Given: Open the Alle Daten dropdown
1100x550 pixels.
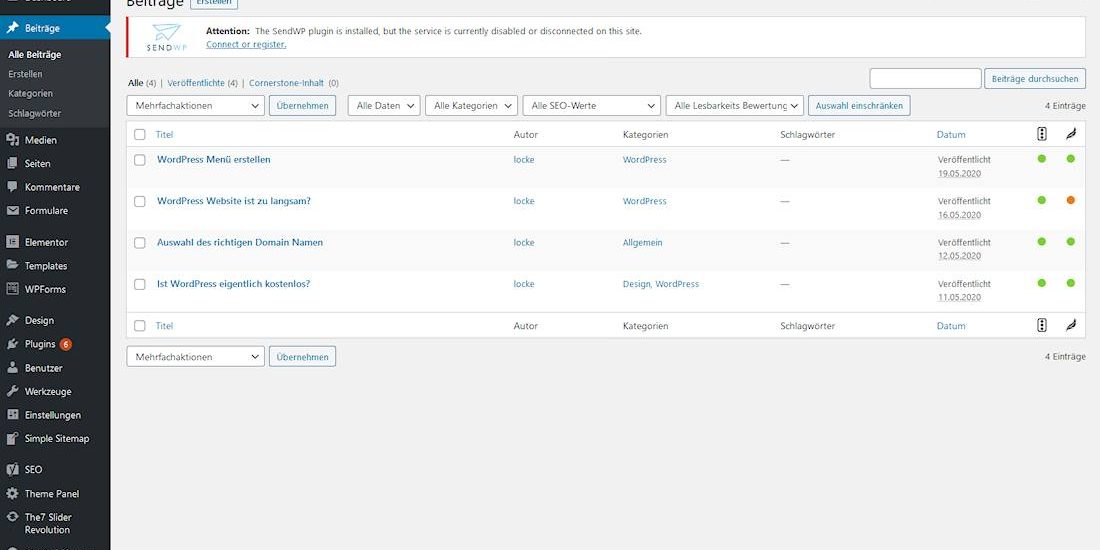Looking at the screenshot, I should [x=384, y=106].
